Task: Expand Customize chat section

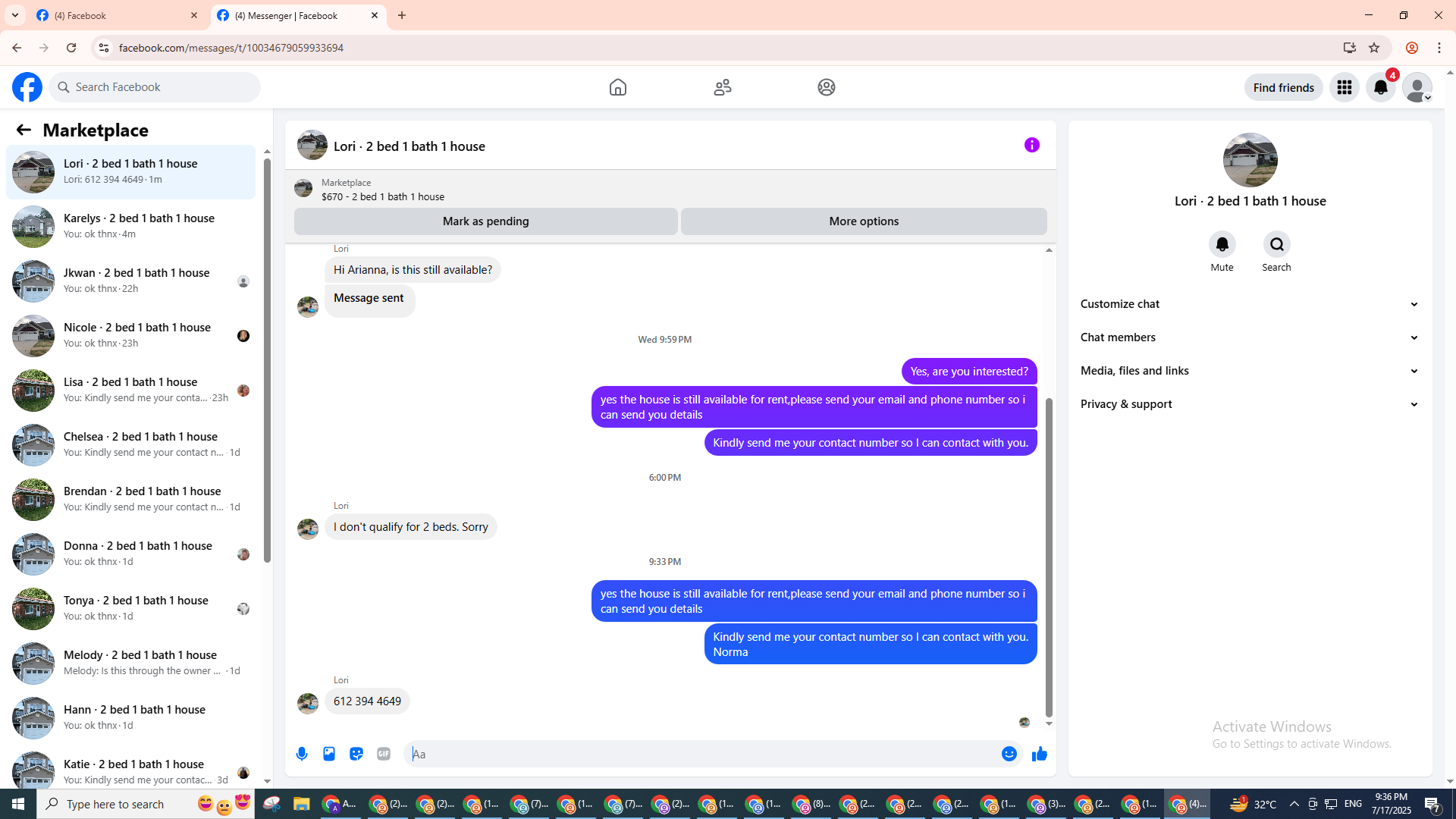Action: 1250,304
